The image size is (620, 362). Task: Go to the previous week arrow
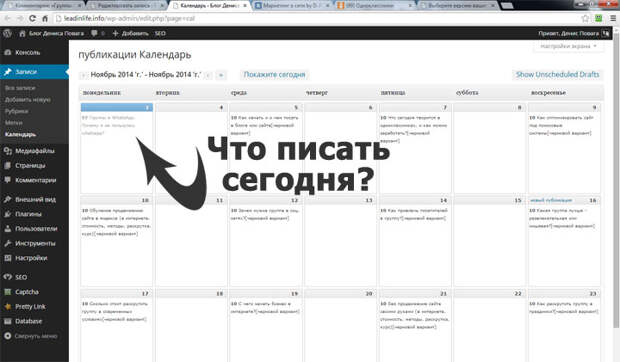click(x=83, y=75)
